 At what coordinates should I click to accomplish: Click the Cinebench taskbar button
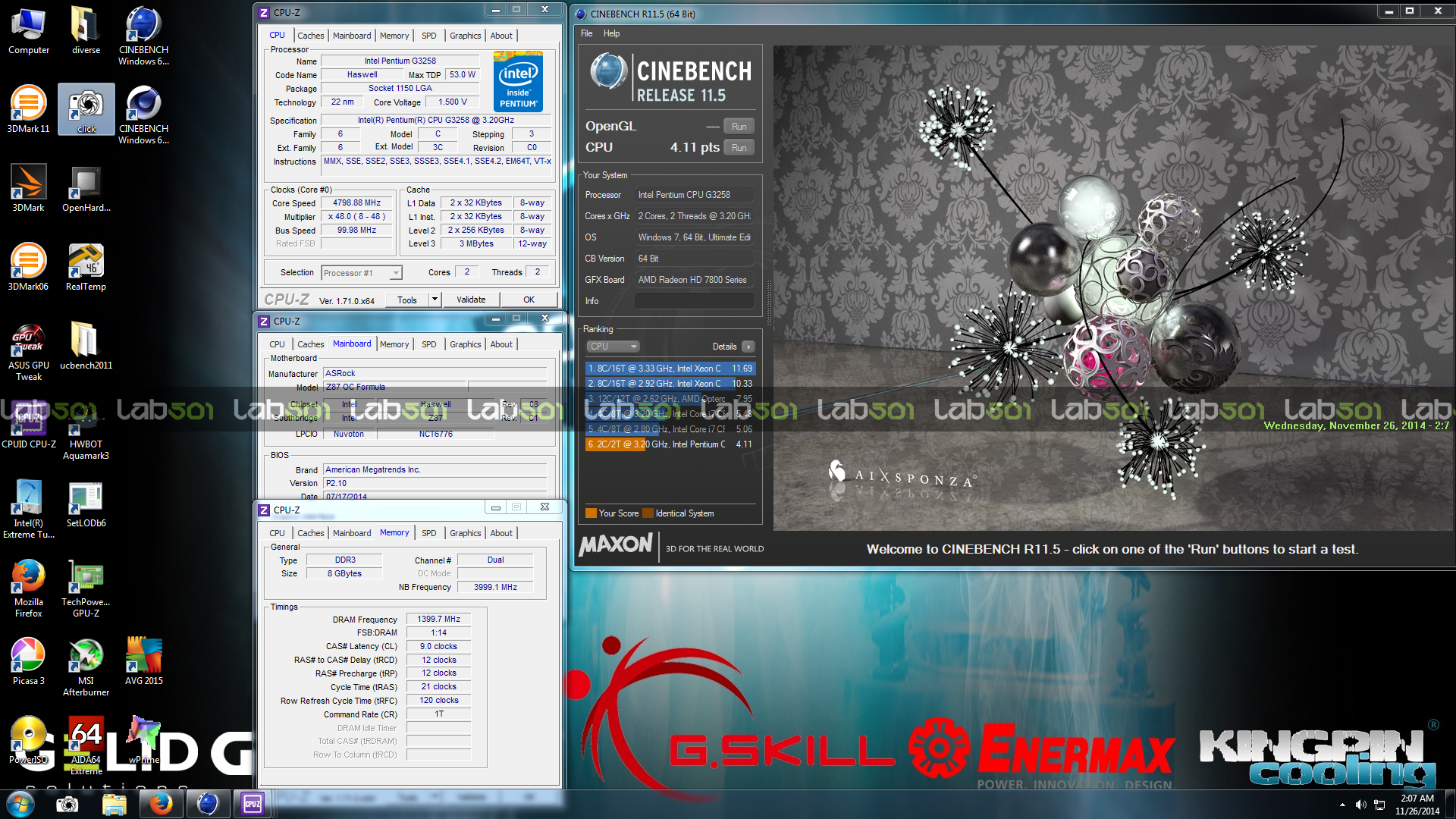coord(207,804)
